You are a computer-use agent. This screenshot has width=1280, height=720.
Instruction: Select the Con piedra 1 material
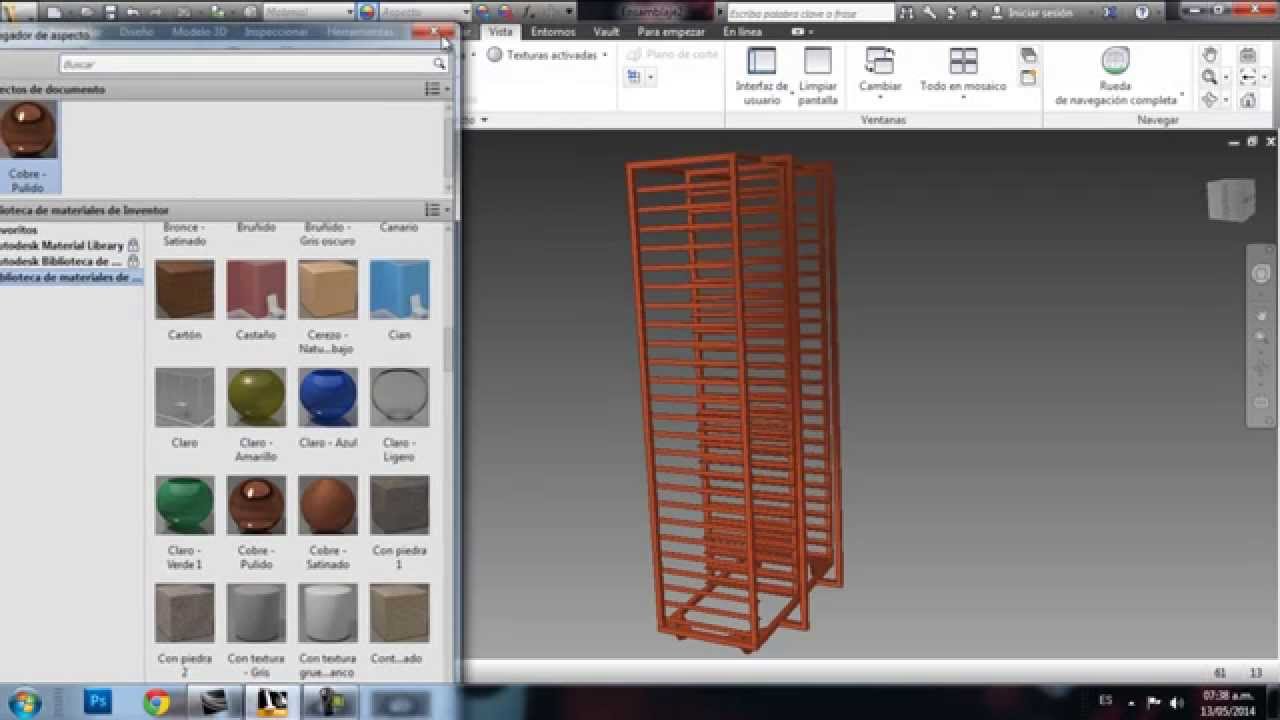pyautogui.click(x=399, y=505)
